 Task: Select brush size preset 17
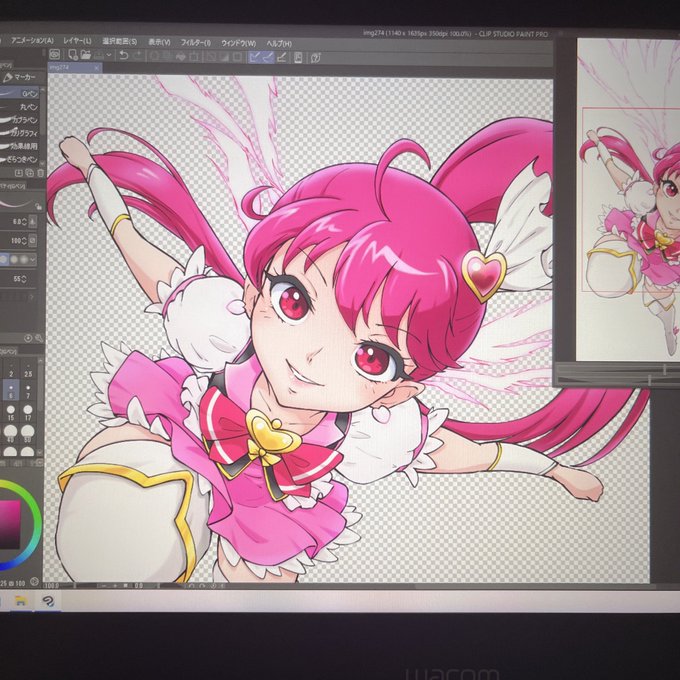click(x=28, y=412)
